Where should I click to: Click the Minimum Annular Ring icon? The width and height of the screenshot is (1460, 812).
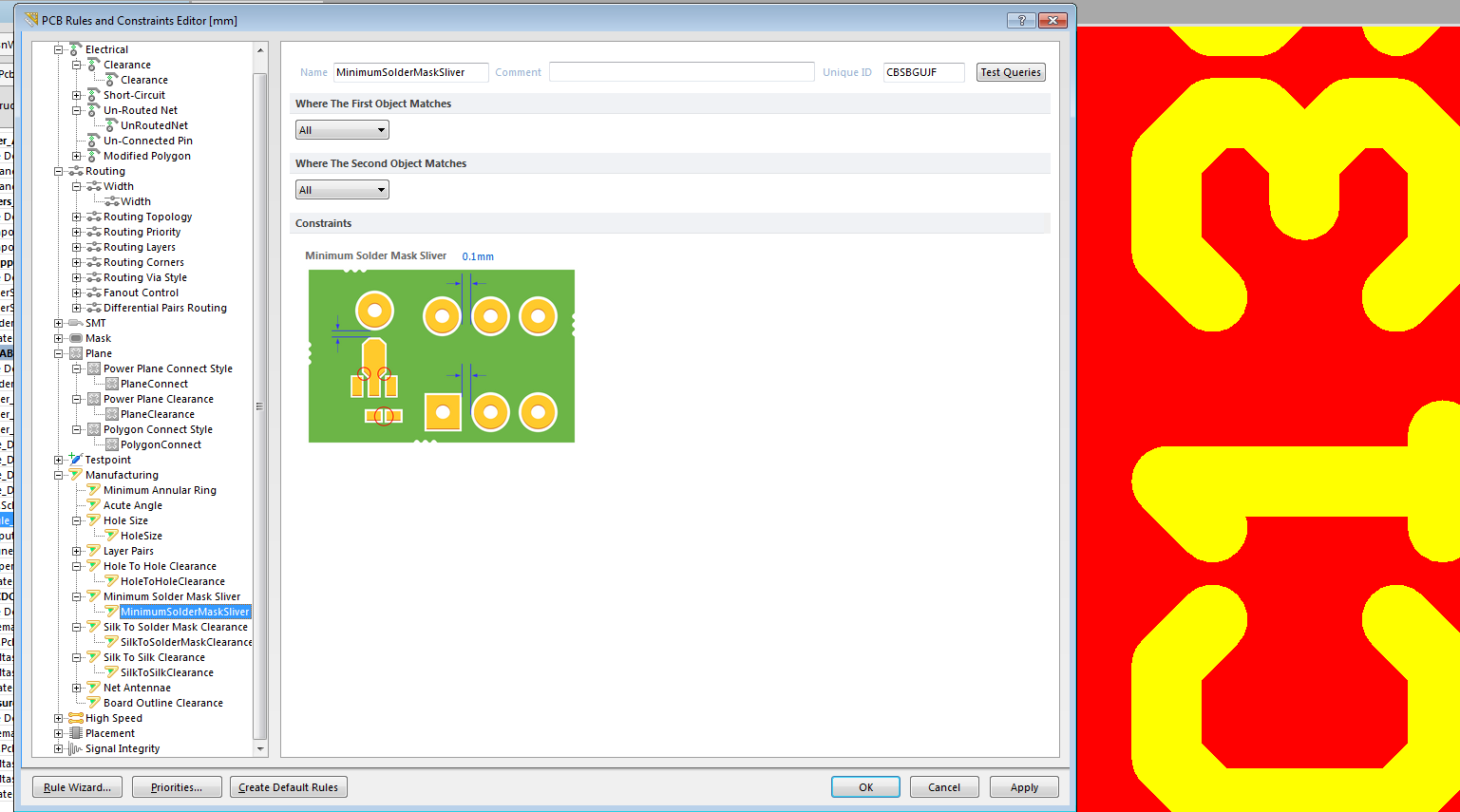tap(94, 490)
